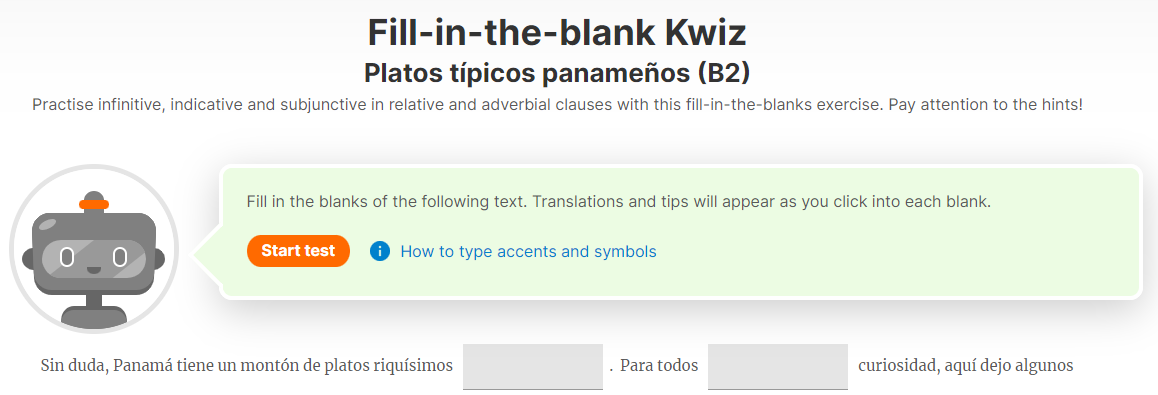Click the orange Start test button
This screenshot has height=395, width=1158.
point(298,251)
